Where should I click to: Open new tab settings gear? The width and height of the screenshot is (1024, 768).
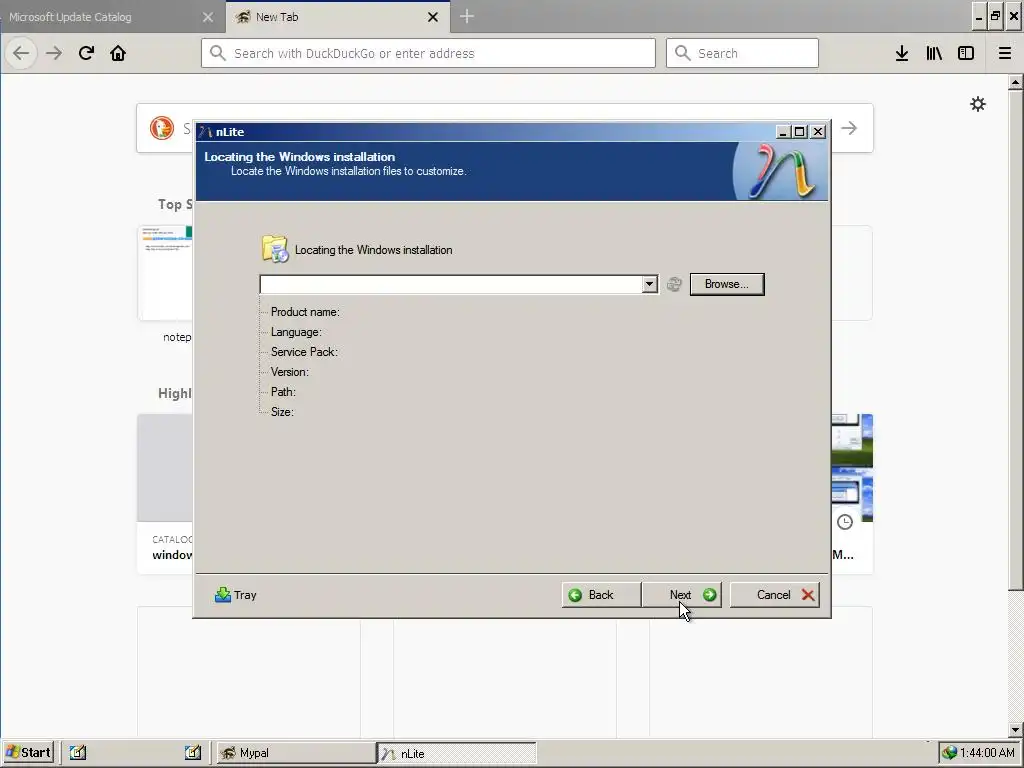pos(978,104)
